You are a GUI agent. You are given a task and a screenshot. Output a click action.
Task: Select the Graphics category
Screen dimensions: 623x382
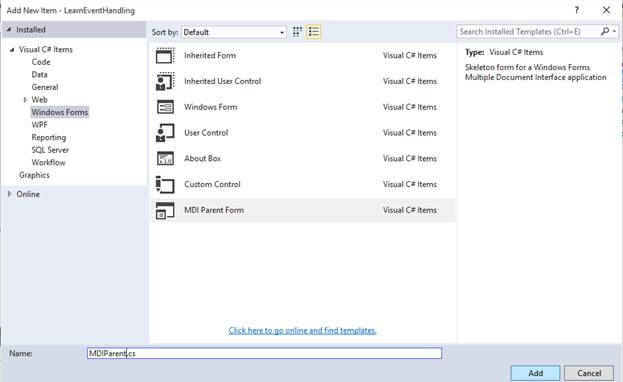[34, 175]
